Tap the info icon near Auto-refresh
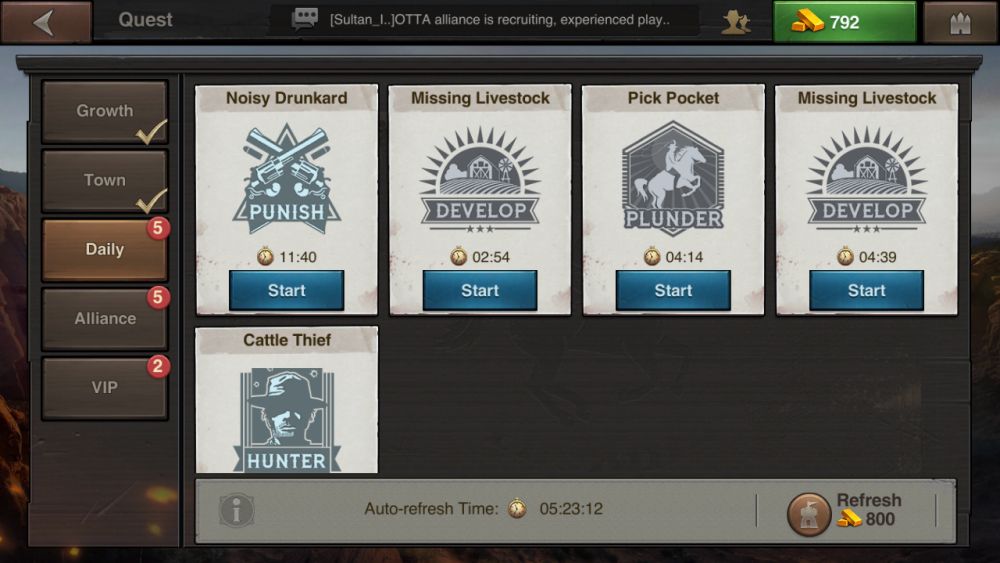This screenshot has width=1000, height=563. tap(237, 510)
